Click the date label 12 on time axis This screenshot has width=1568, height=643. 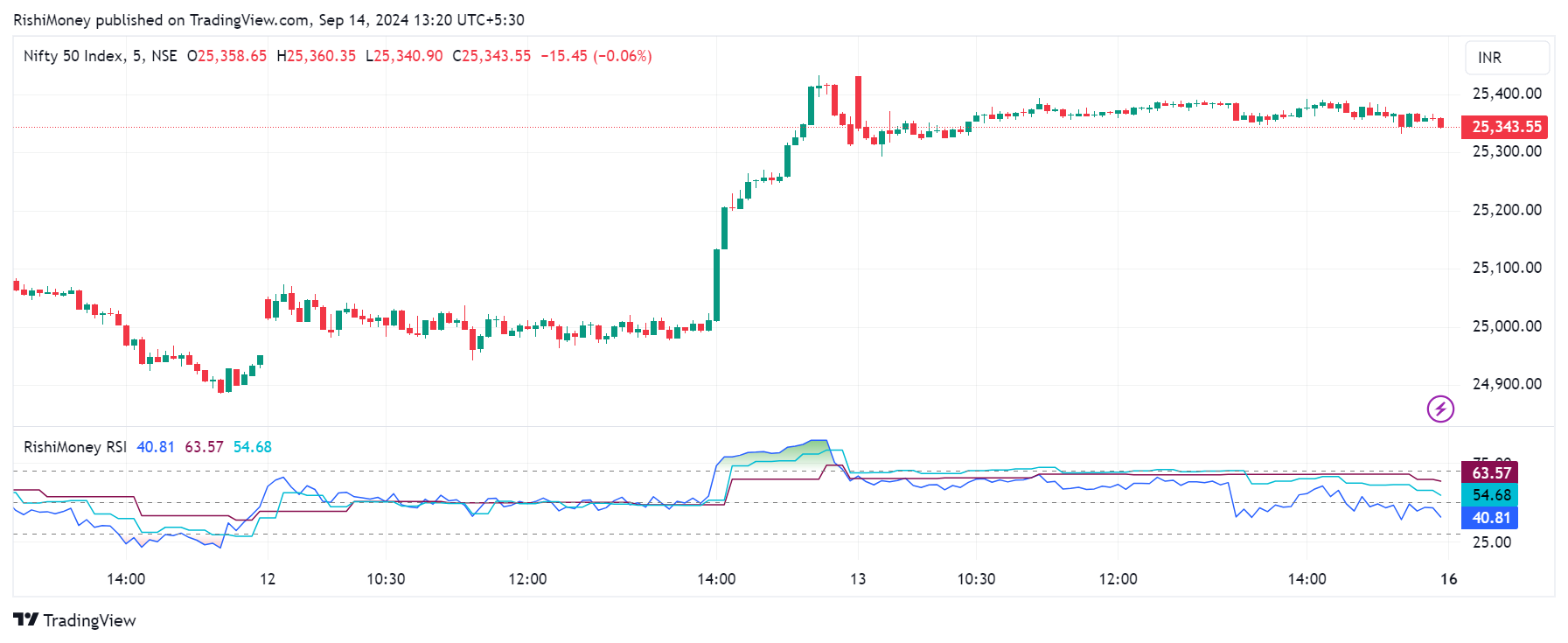tap(268, 579)
